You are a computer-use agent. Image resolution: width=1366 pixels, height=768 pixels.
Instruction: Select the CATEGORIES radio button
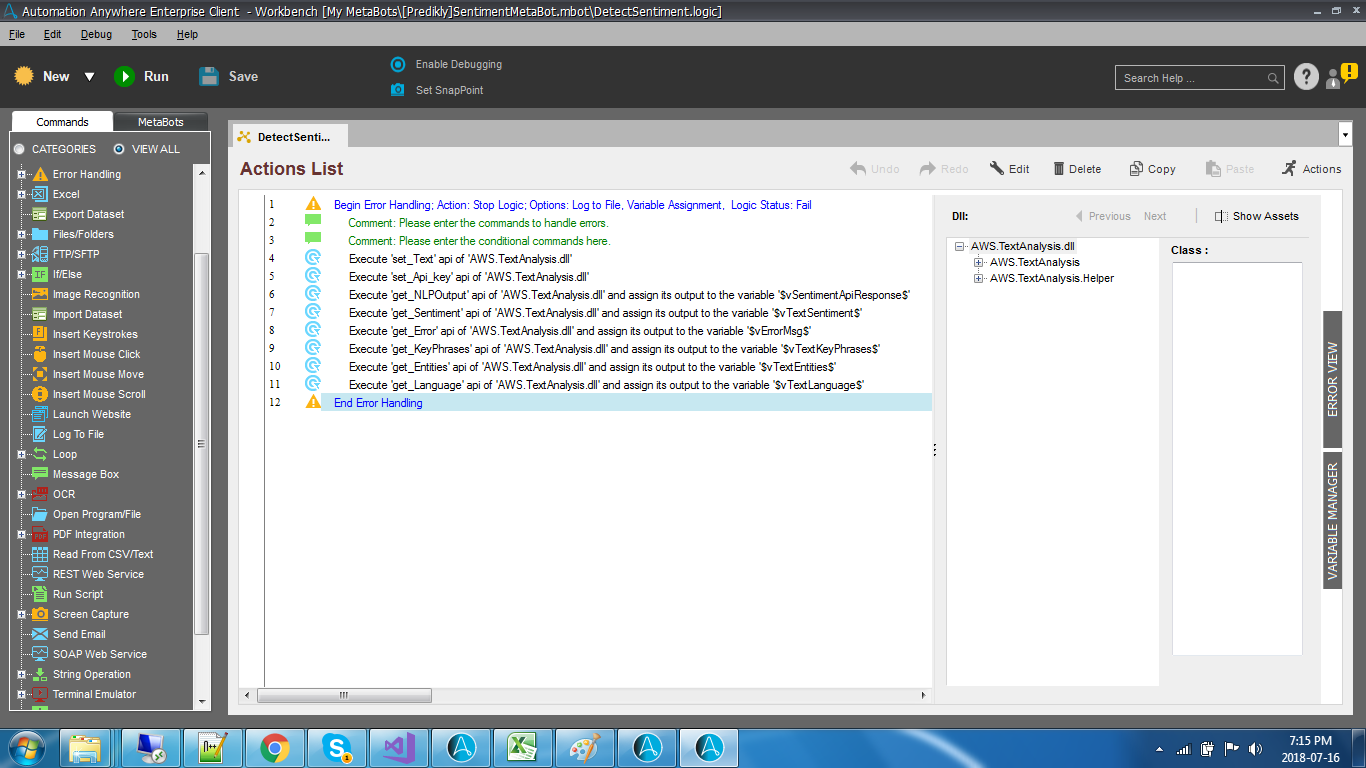click(19, 149)
